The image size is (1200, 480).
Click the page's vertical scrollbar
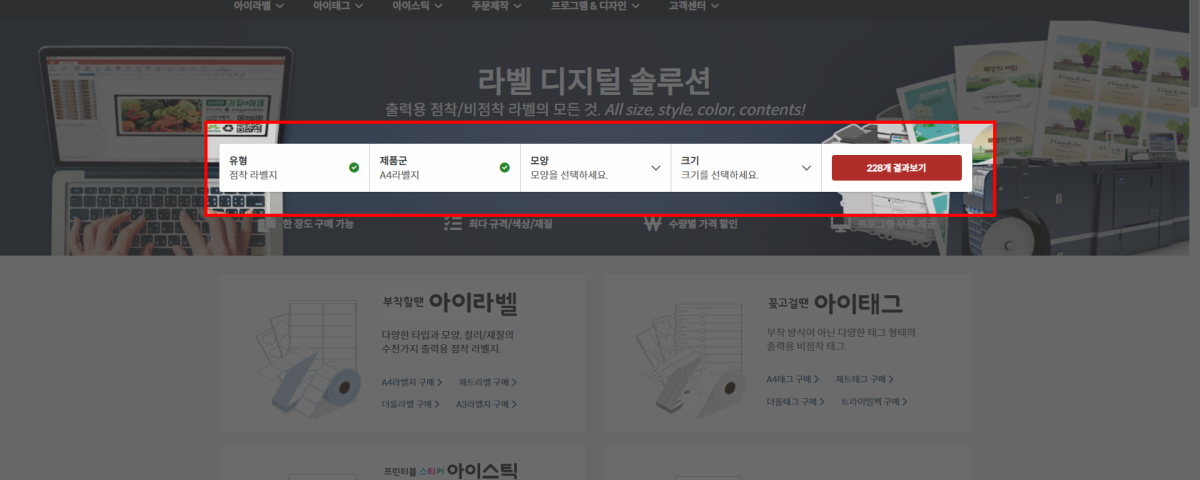click(1194, 240)
